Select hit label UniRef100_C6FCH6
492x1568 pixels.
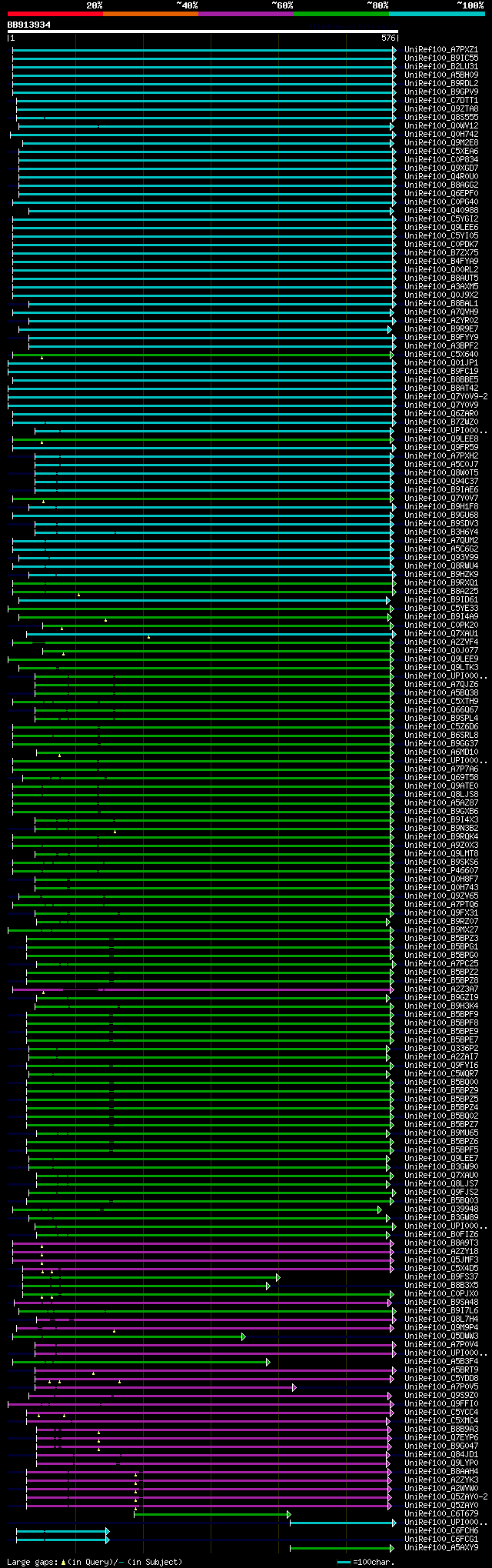coord(441,1531)
